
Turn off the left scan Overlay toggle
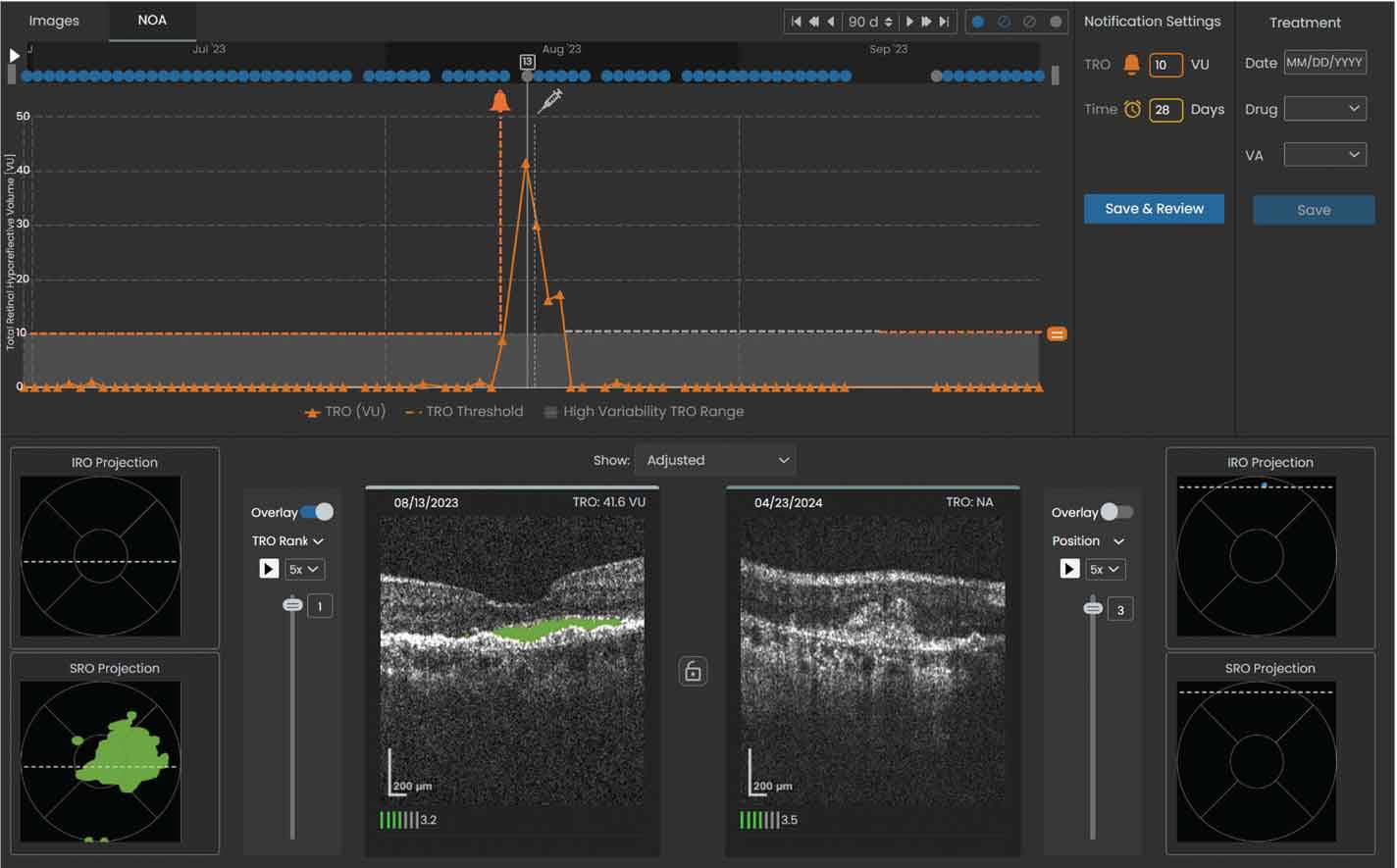(x=317, y=512)
